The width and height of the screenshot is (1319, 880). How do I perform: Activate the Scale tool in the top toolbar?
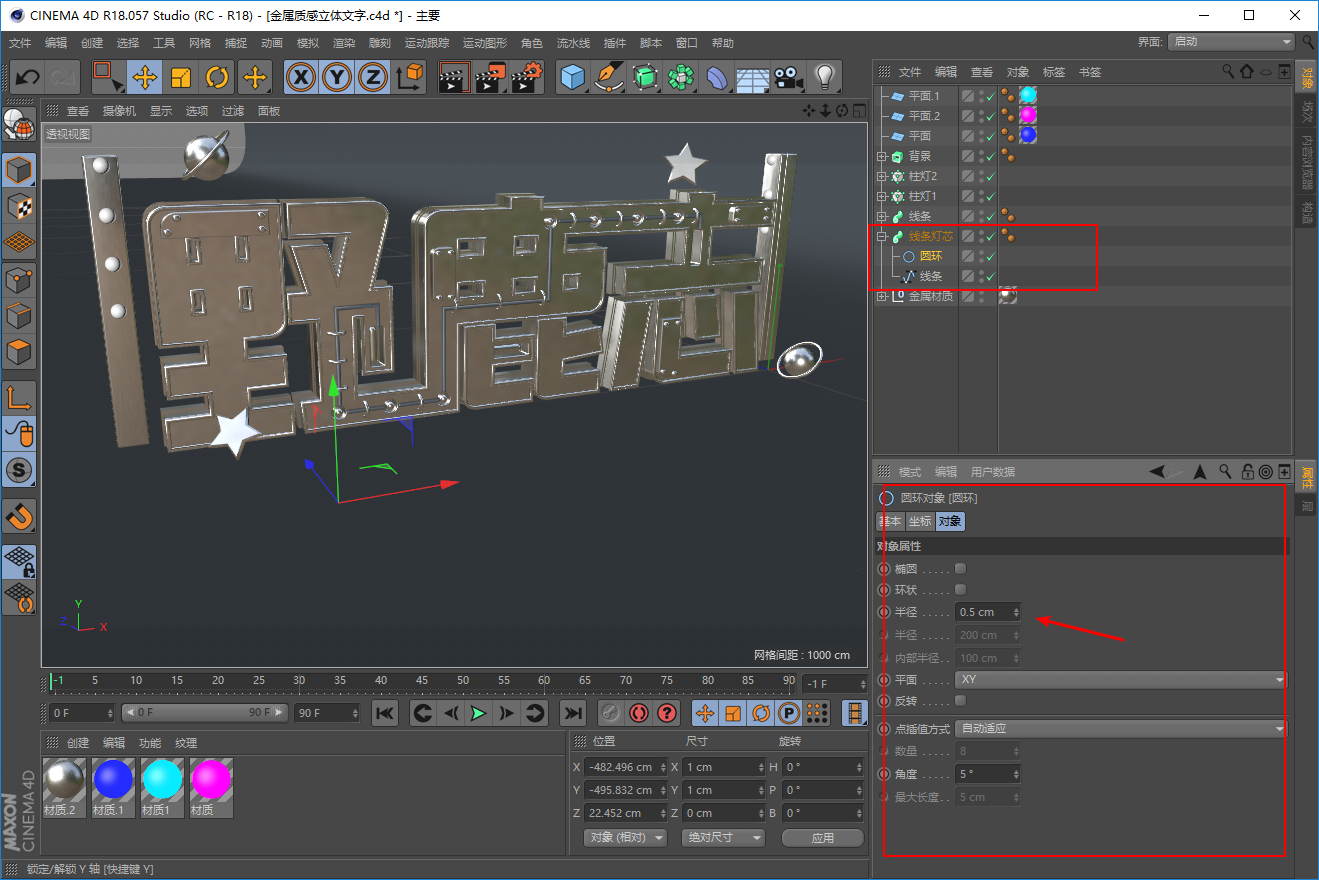pyautogui.click(x=181, y=77)
